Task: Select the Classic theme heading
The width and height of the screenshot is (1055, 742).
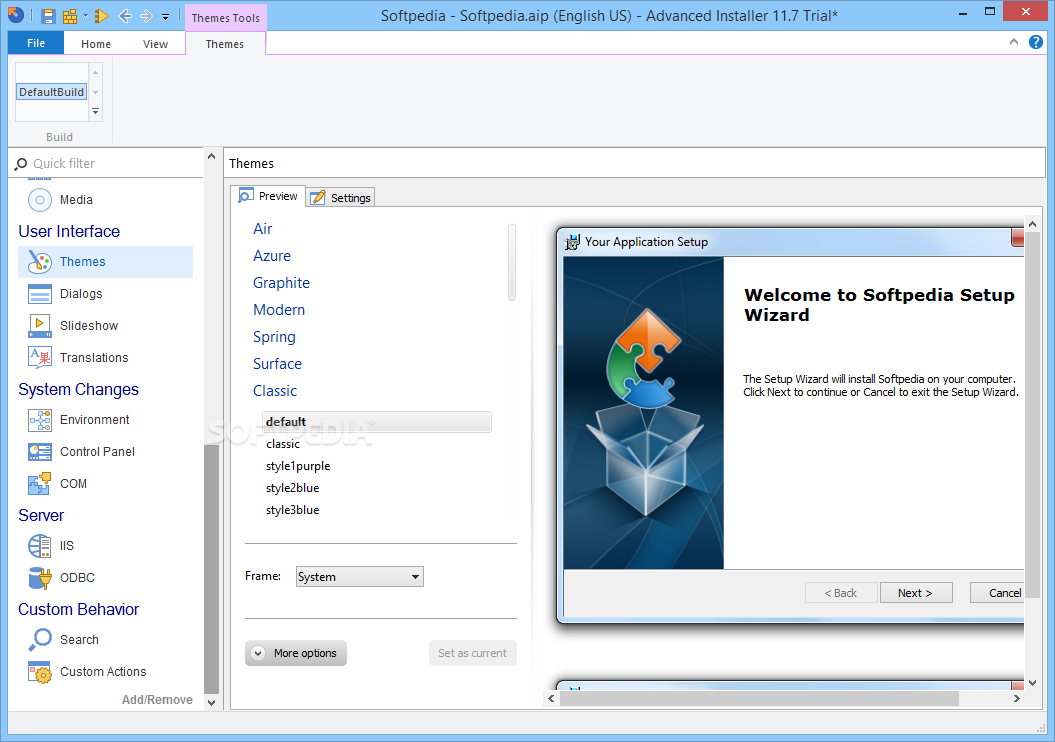Action: point(275,391)
